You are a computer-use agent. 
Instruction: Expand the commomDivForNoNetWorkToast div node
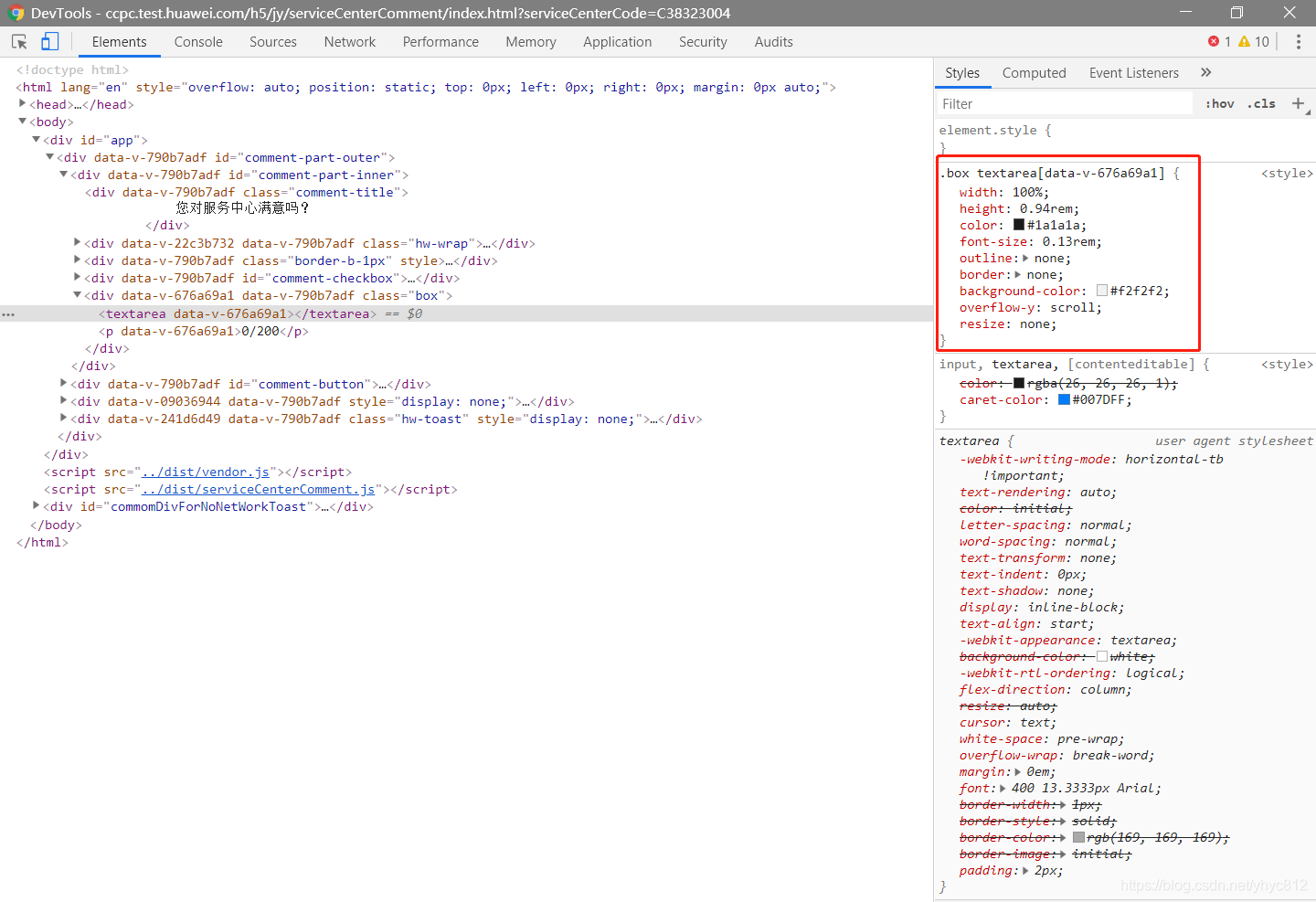(37, 505)
